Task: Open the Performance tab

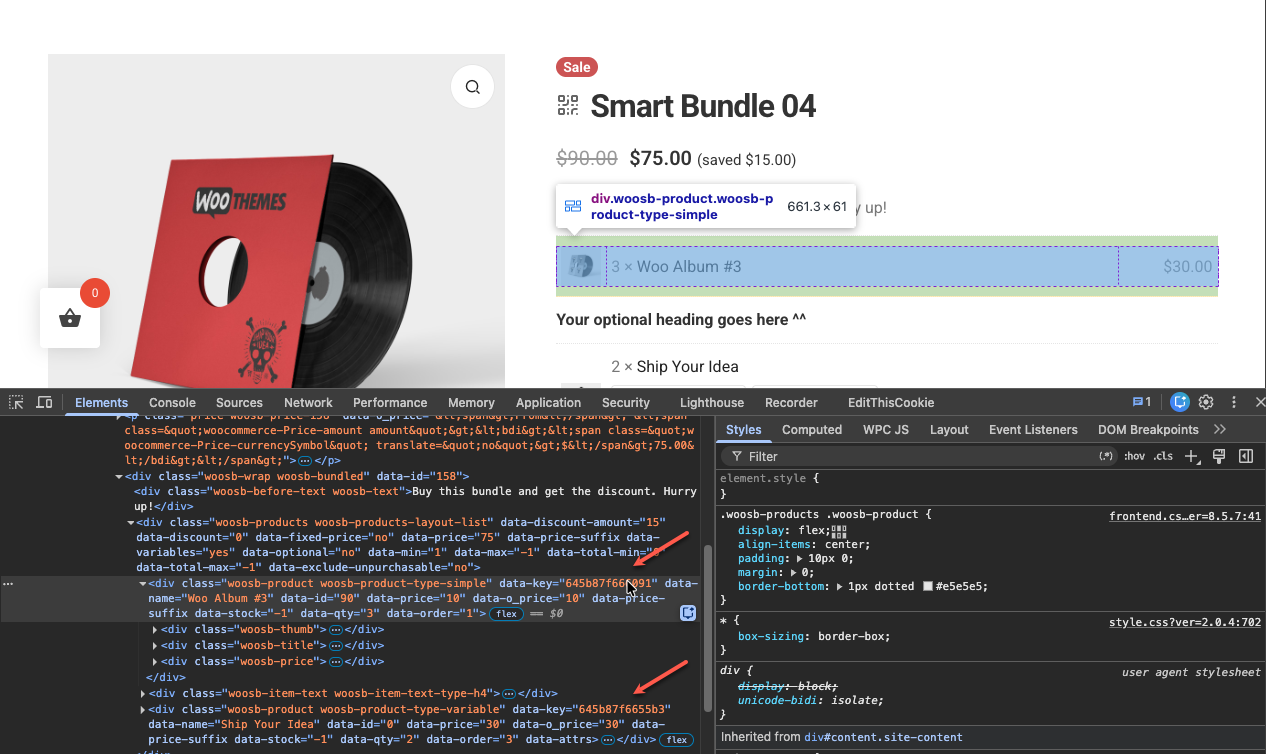Action: click(x=390, y=402)
